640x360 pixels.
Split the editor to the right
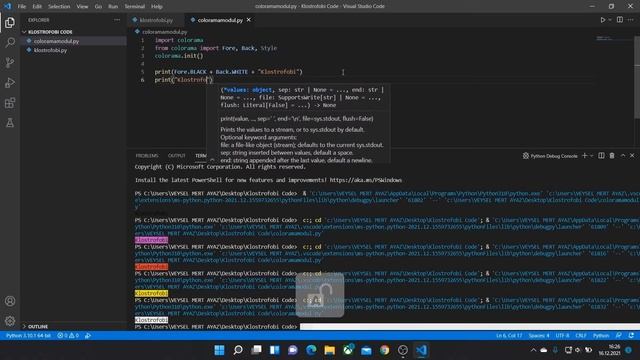click(x=620, y=20)
